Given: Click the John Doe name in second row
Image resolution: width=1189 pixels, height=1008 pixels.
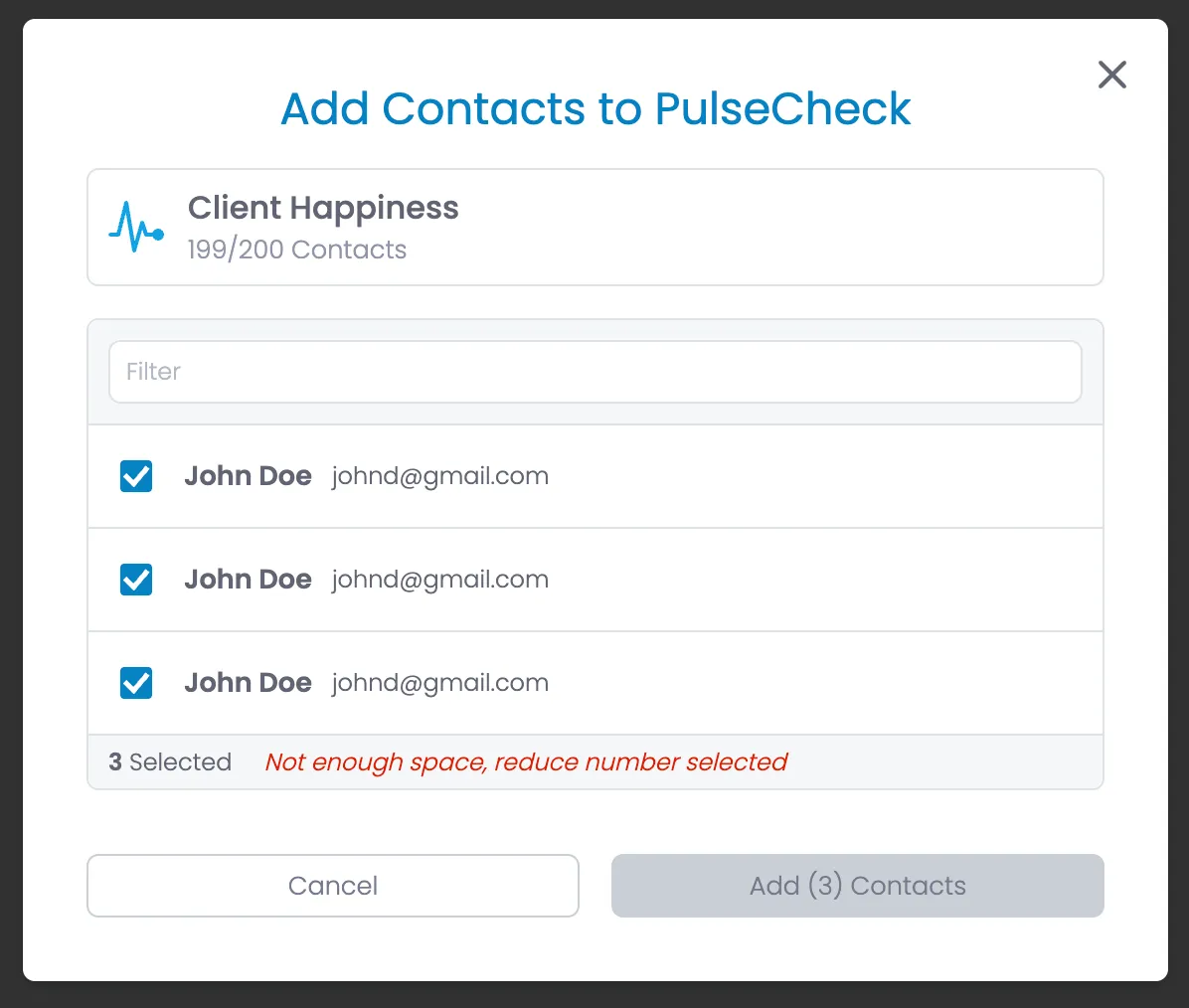Looking at the screenshot, I should click(x=248, y=580).
